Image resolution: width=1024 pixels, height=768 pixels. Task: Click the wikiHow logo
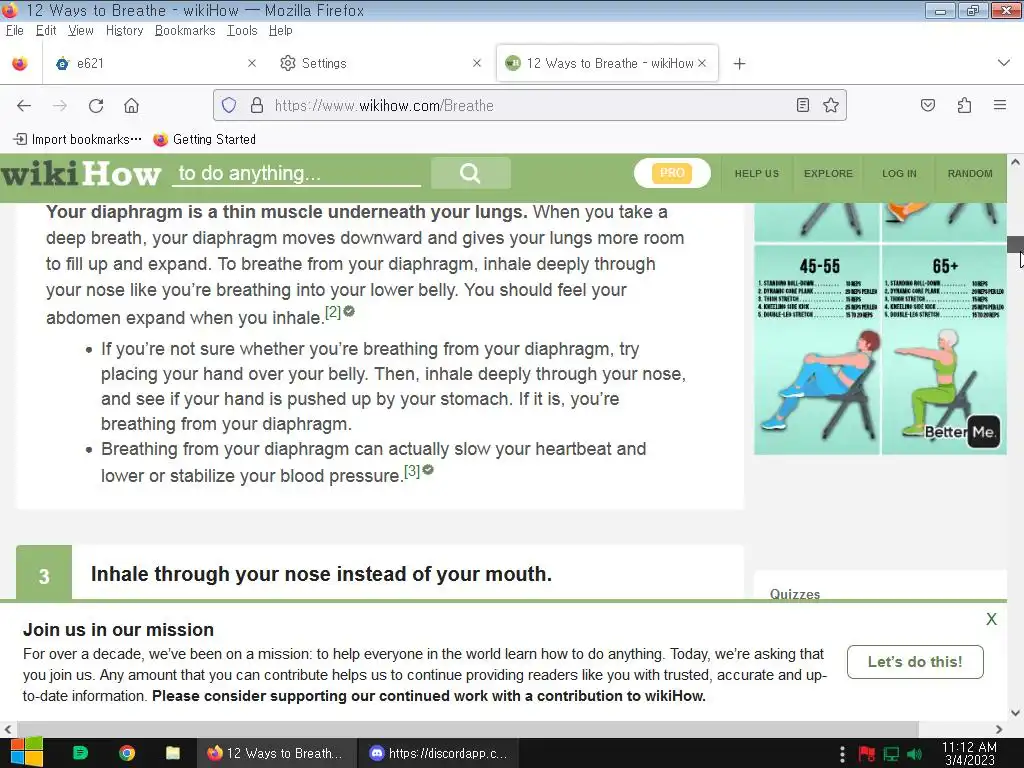point(80,174)
